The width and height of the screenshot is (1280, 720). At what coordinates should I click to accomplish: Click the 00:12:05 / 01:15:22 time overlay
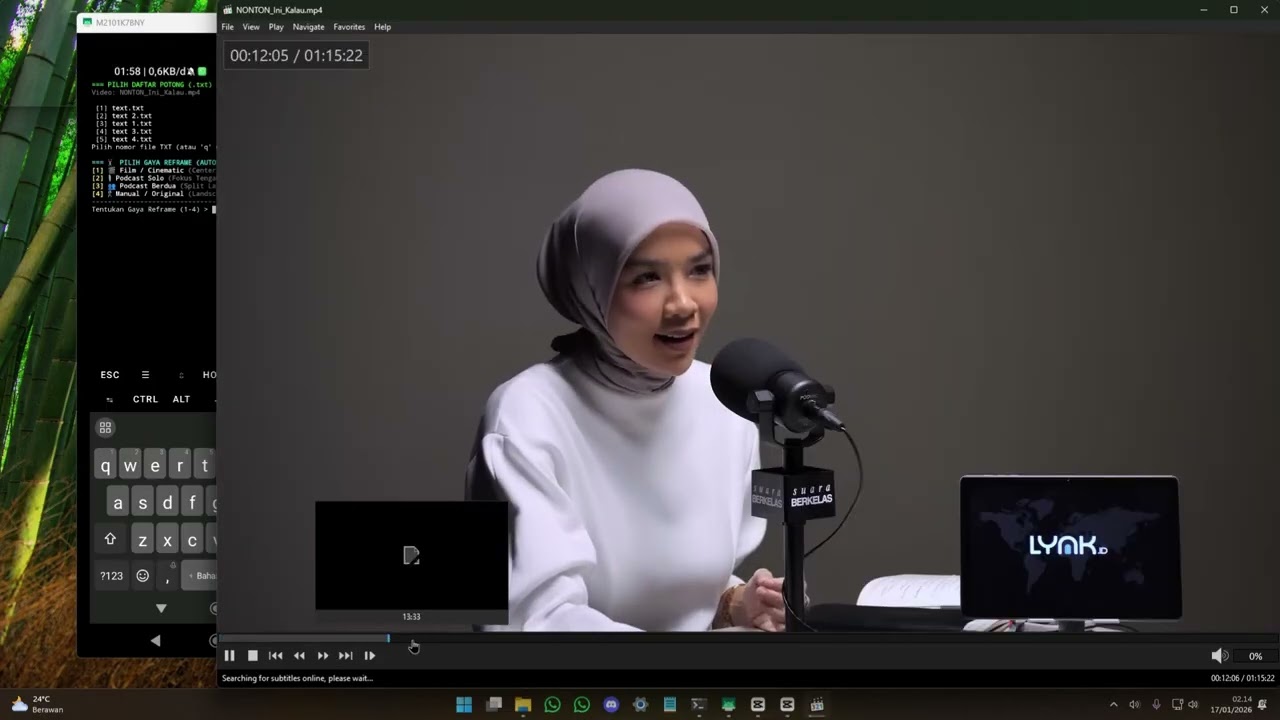[x=296, y=56]
